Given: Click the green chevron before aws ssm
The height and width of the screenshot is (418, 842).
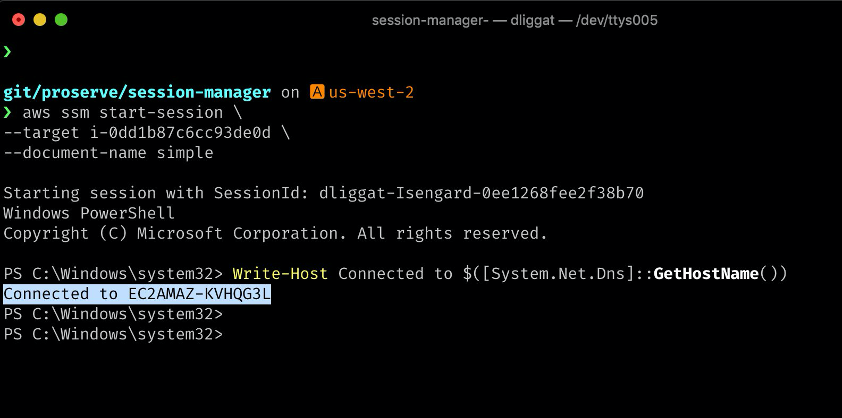Looking at the screenshot, I should [x=7, y=113].
